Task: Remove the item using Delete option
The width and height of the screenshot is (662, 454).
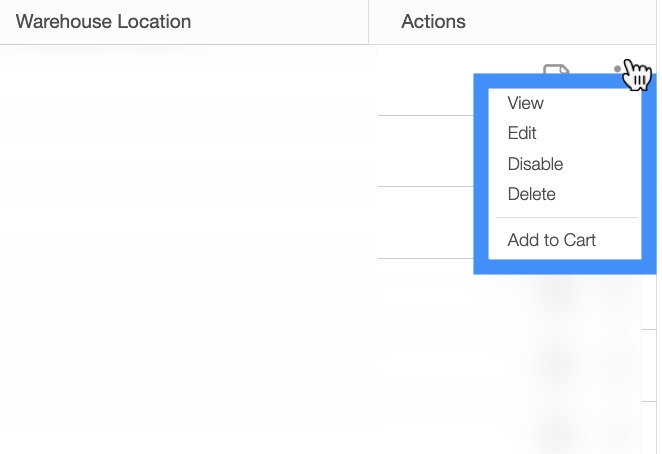Action: pyautogui.click(x=531, y=194)
